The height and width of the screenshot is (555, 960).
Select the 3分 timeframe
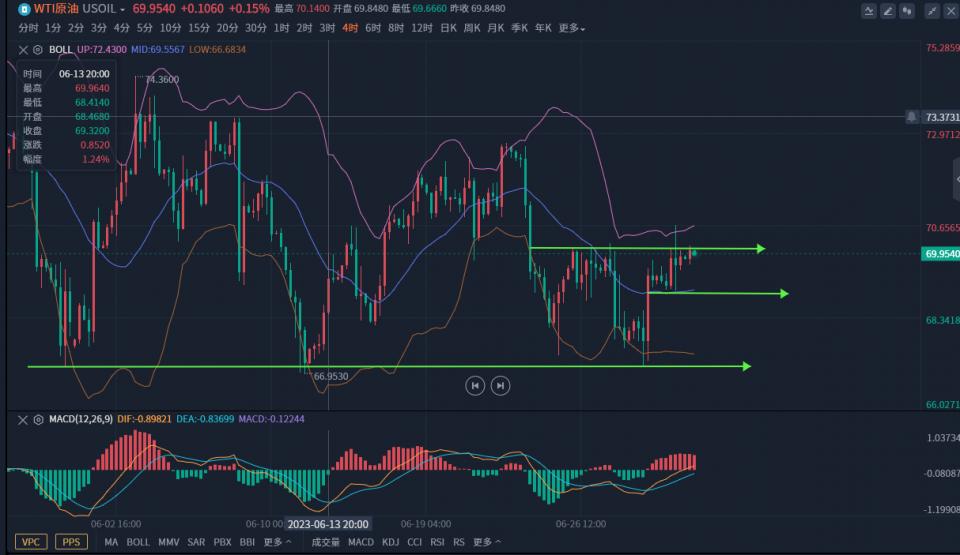[99, 28]
